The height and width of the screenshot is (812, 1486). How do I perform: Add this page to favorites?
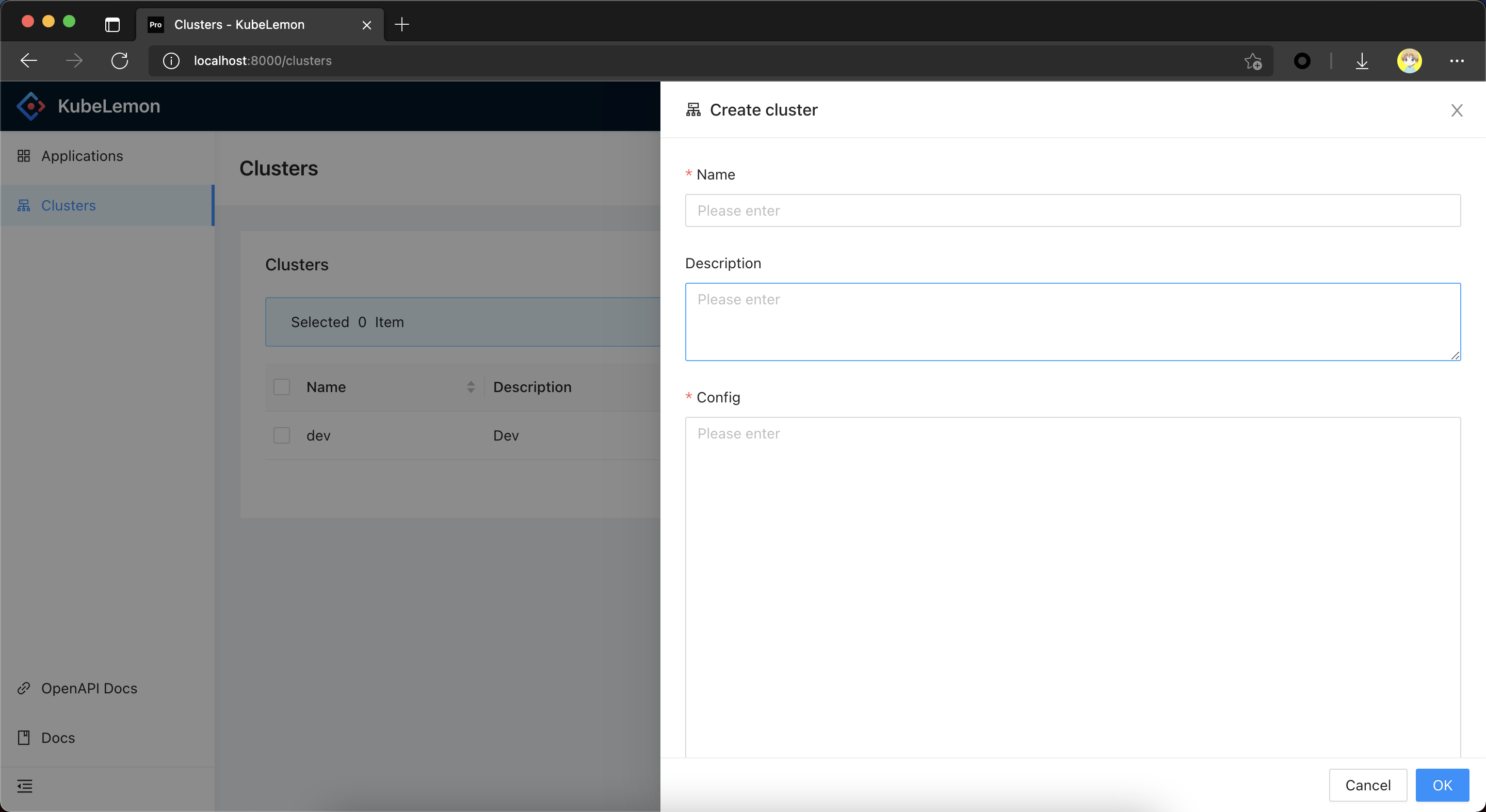click(1252, 60)
